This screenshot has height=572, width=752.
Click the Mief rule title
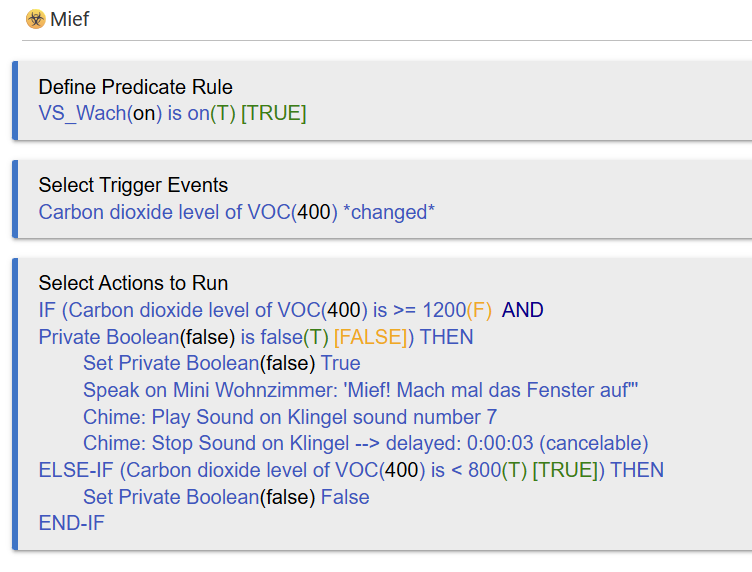[x=69, y=19]
